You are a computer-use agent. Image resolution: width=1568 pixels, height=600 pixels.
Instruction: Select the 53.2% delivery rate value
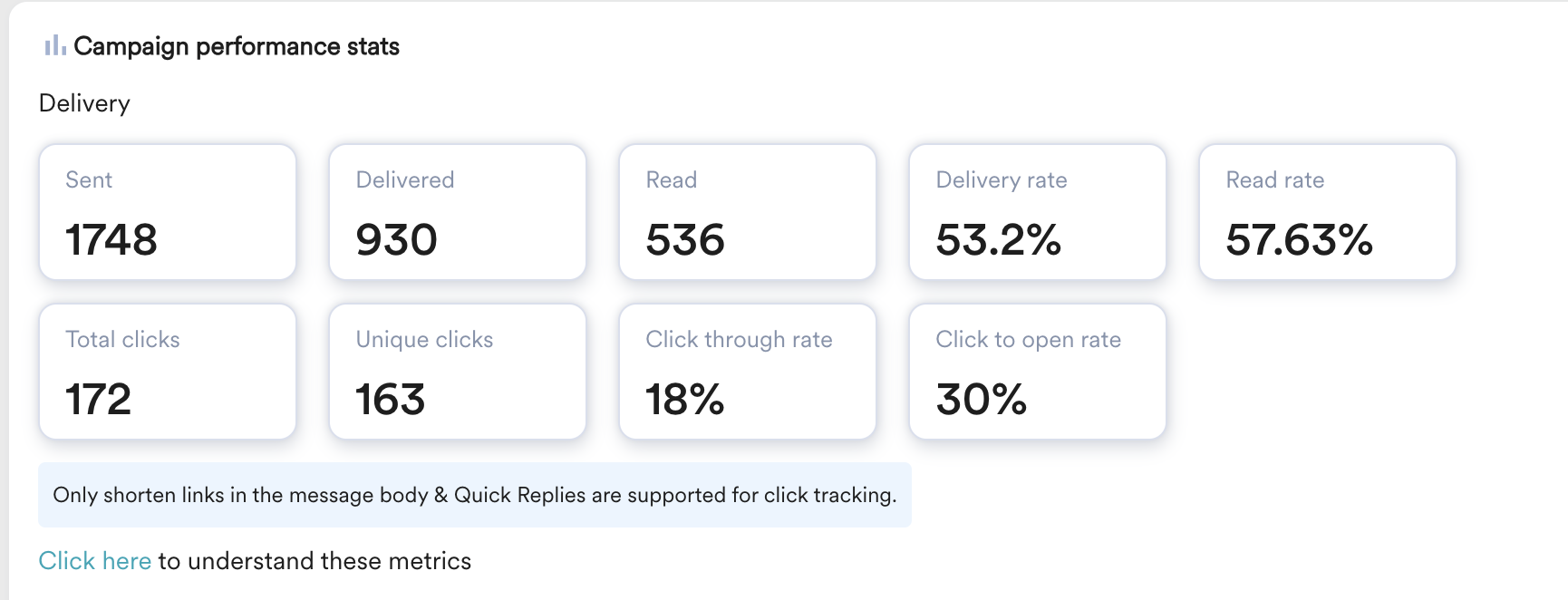pyautogui.click(x=998, y=240)
